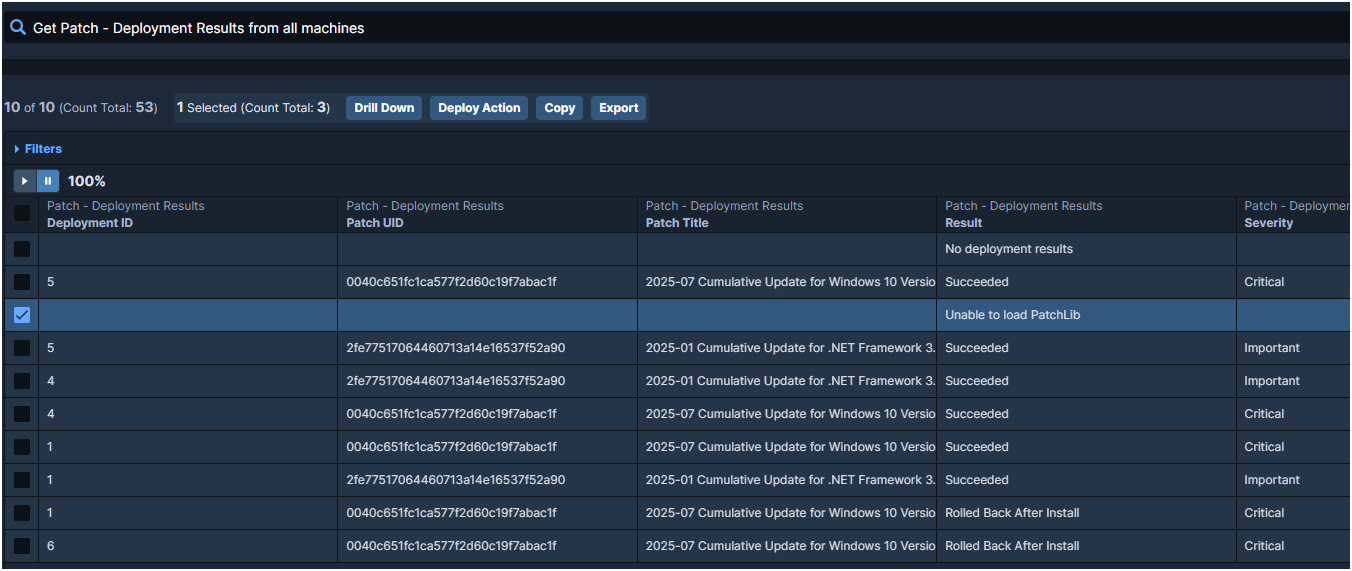Sort by the Patch UID column header
The height and width of the screenshot is (571, 1352).
pyautogui.click(x=375, y=223)
